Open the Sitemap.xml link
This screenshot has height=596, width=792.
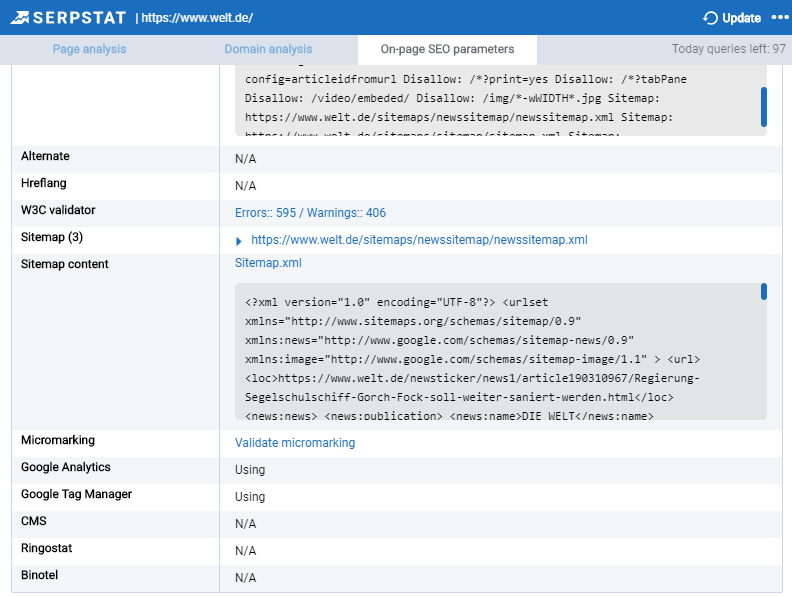(x=268, y=263)
